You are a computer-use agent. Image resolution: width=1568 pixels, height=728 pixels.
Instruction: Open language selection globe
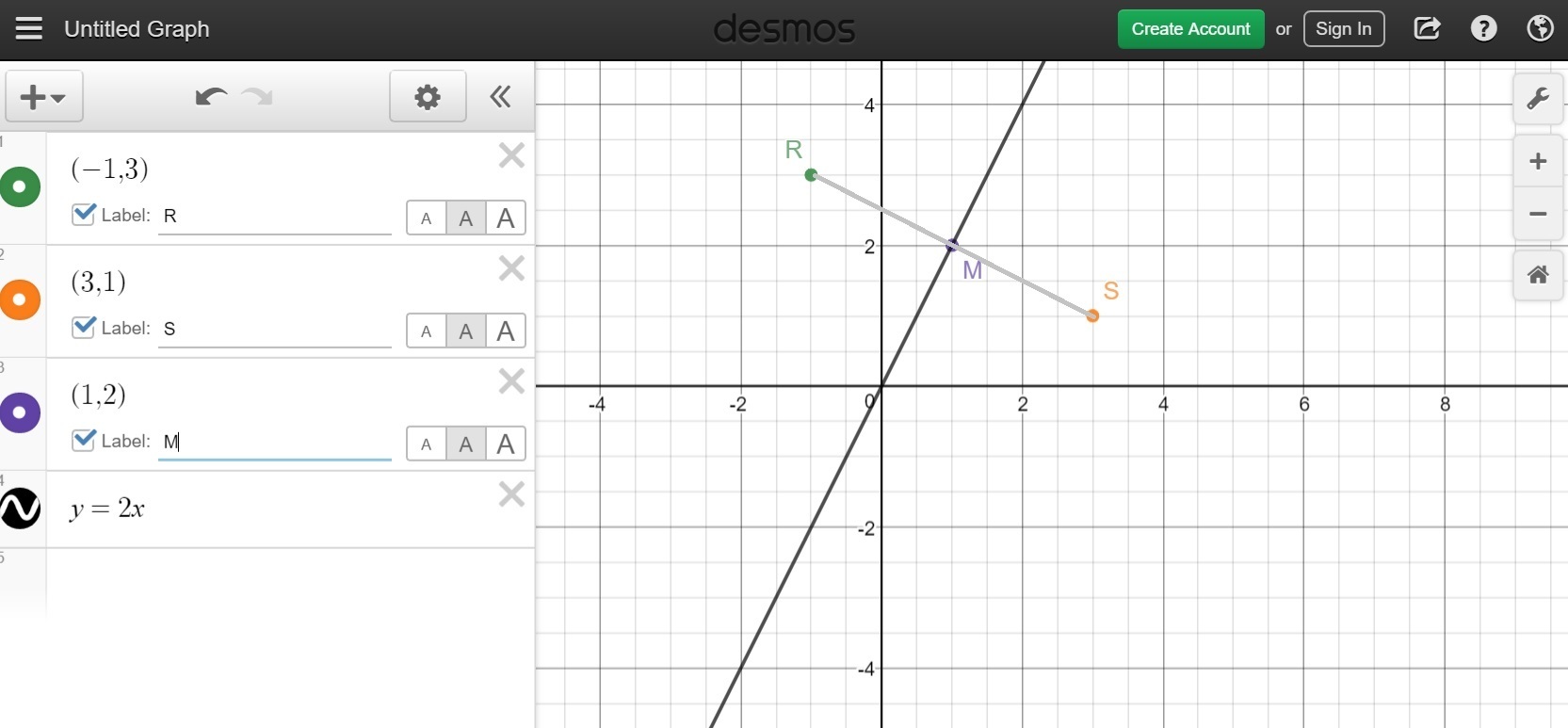[1541, 29]
